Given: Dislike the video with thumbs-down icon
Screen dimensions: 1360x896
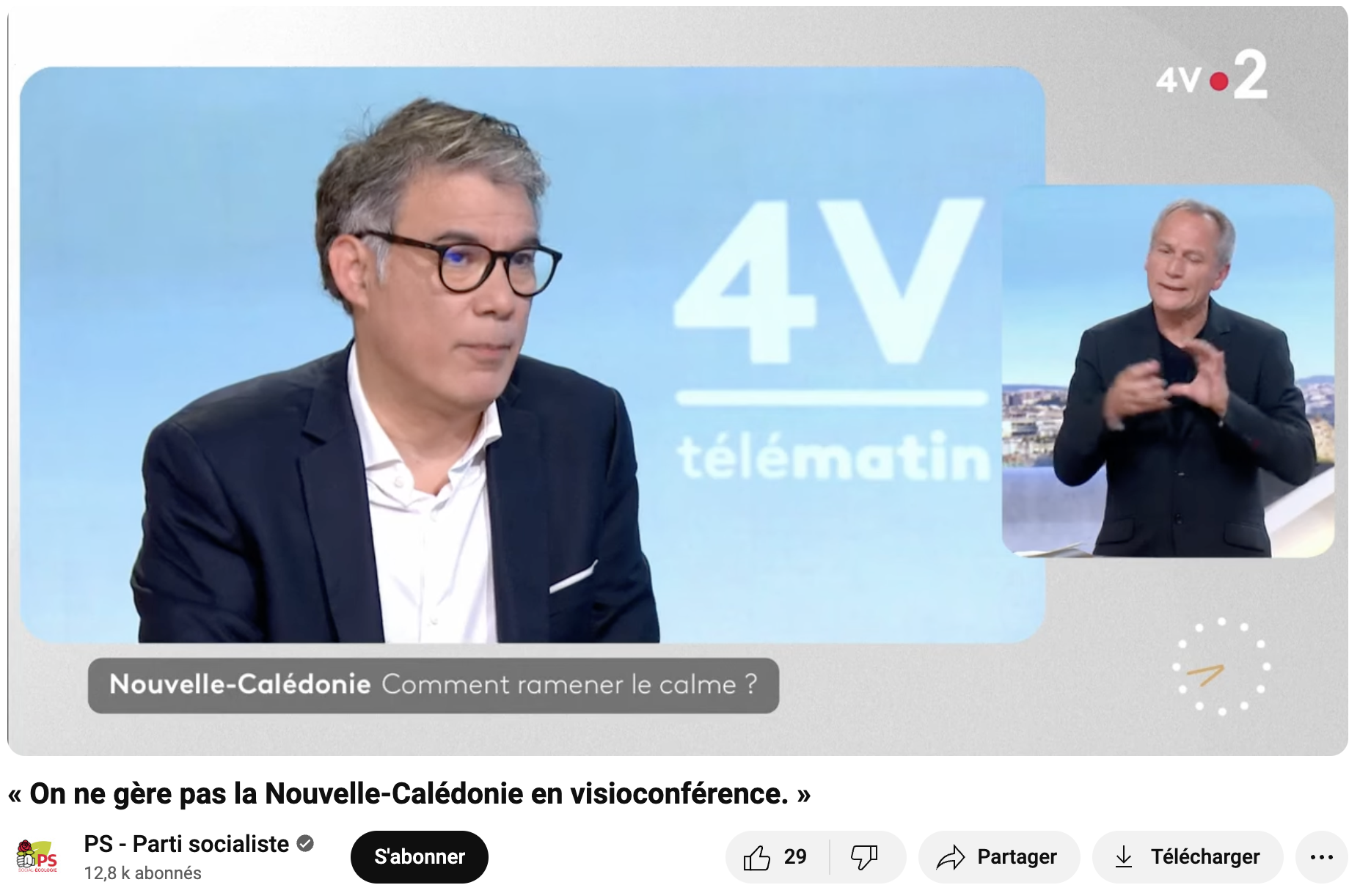Looking at the screenshot, I should tap(864, 857).
